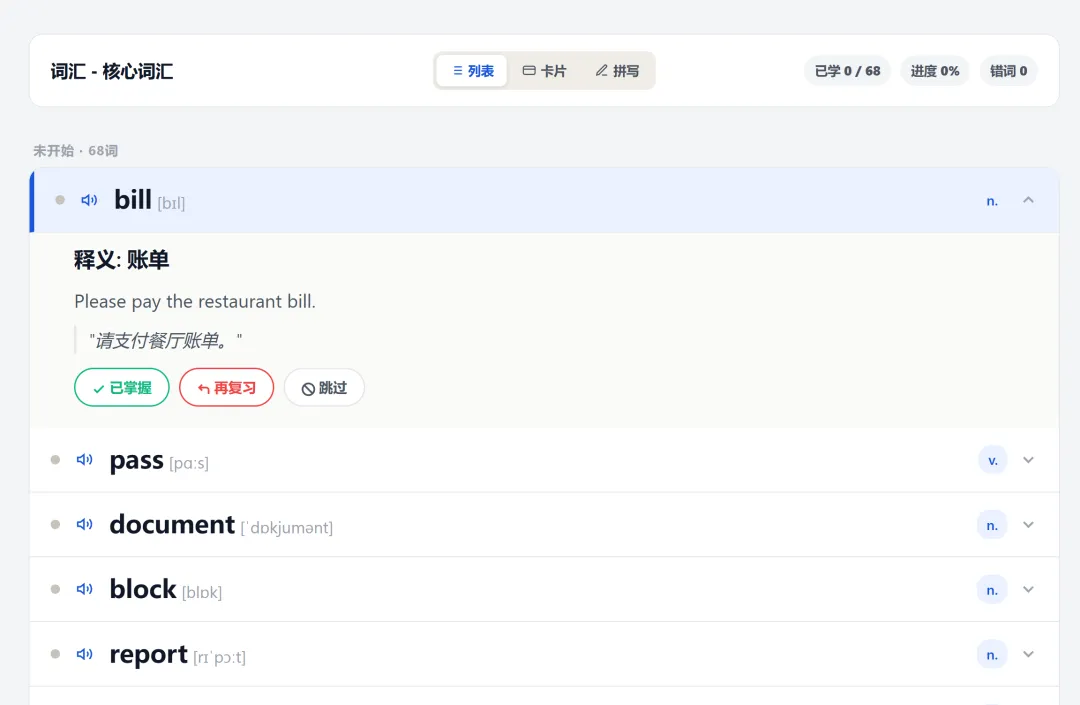
Task: Expand the report entry
Action: pyautogui.click(x=1028, y=654)
